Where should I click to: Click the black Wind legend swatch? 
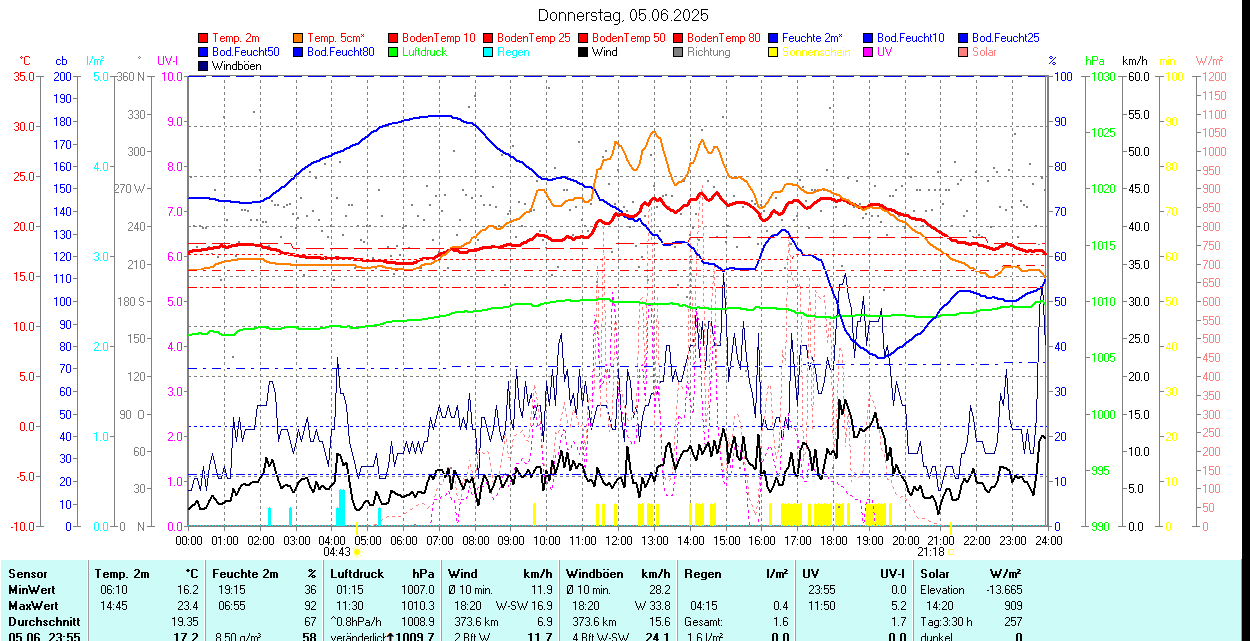[x=584, y=52]
